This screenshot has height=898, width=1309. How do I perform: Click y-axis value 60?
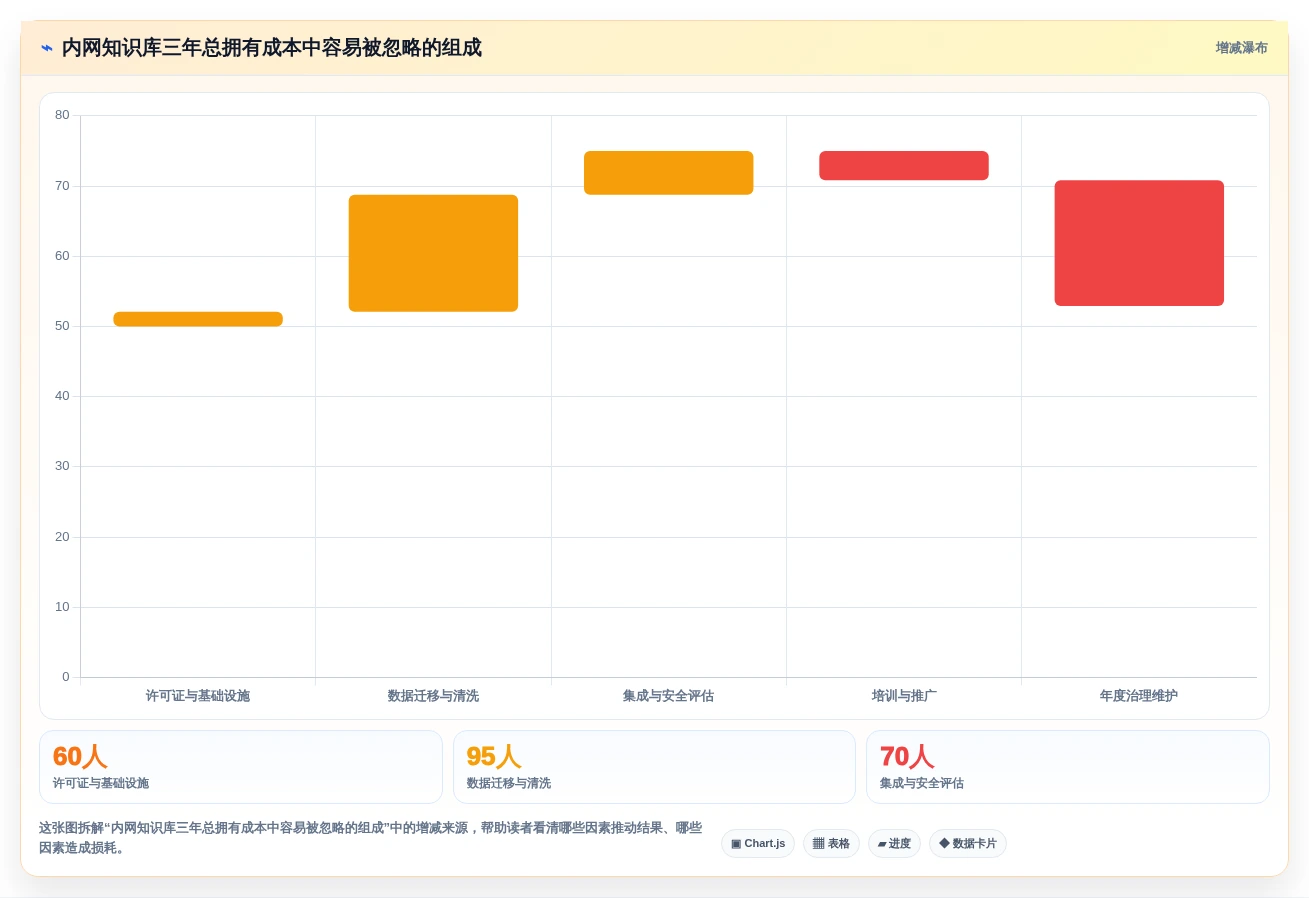(62, 256)
